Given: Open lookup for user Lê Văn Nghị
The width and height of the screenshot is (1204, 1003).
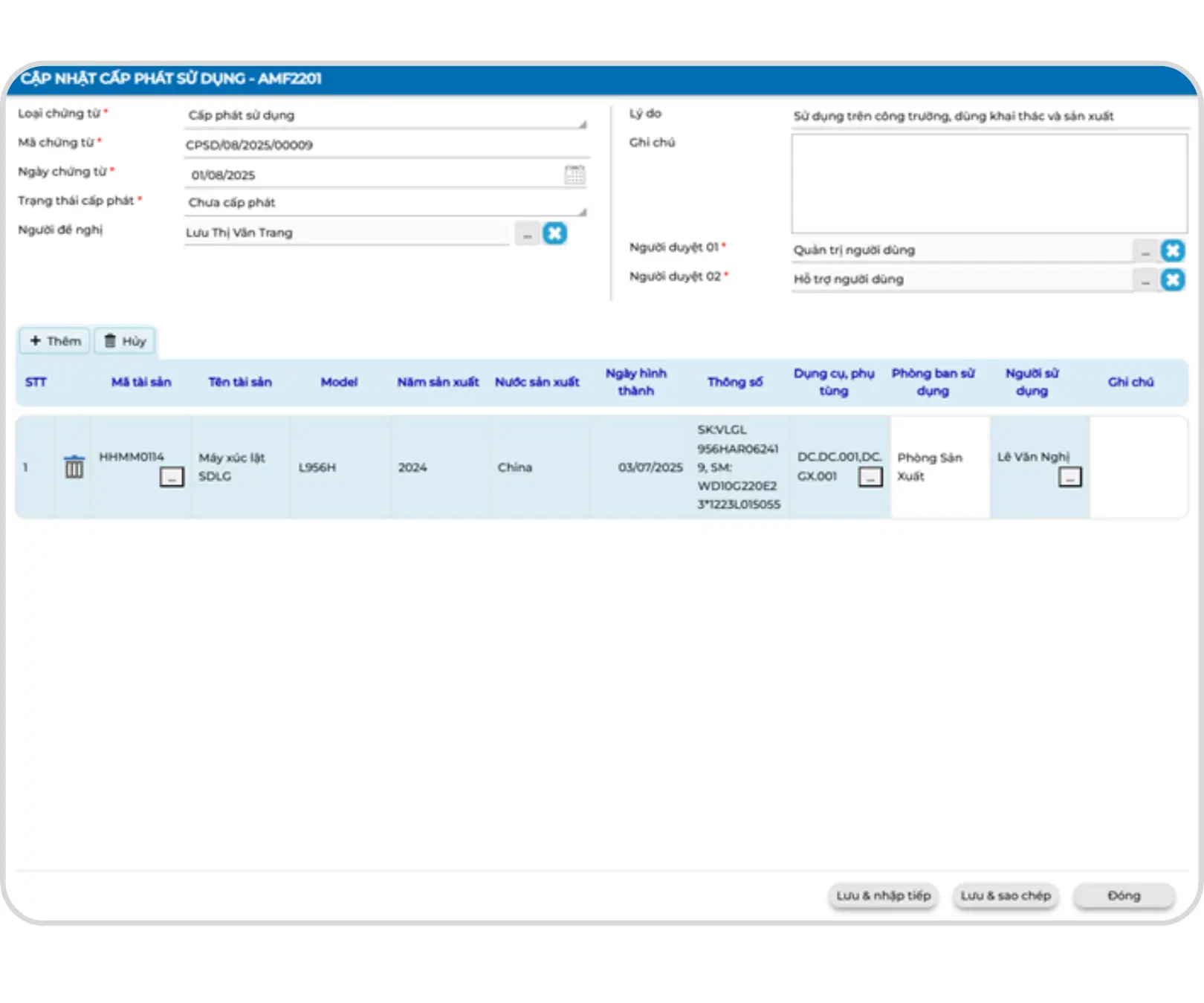Looking at the screenshot, I should click(x=1069, y=477).
